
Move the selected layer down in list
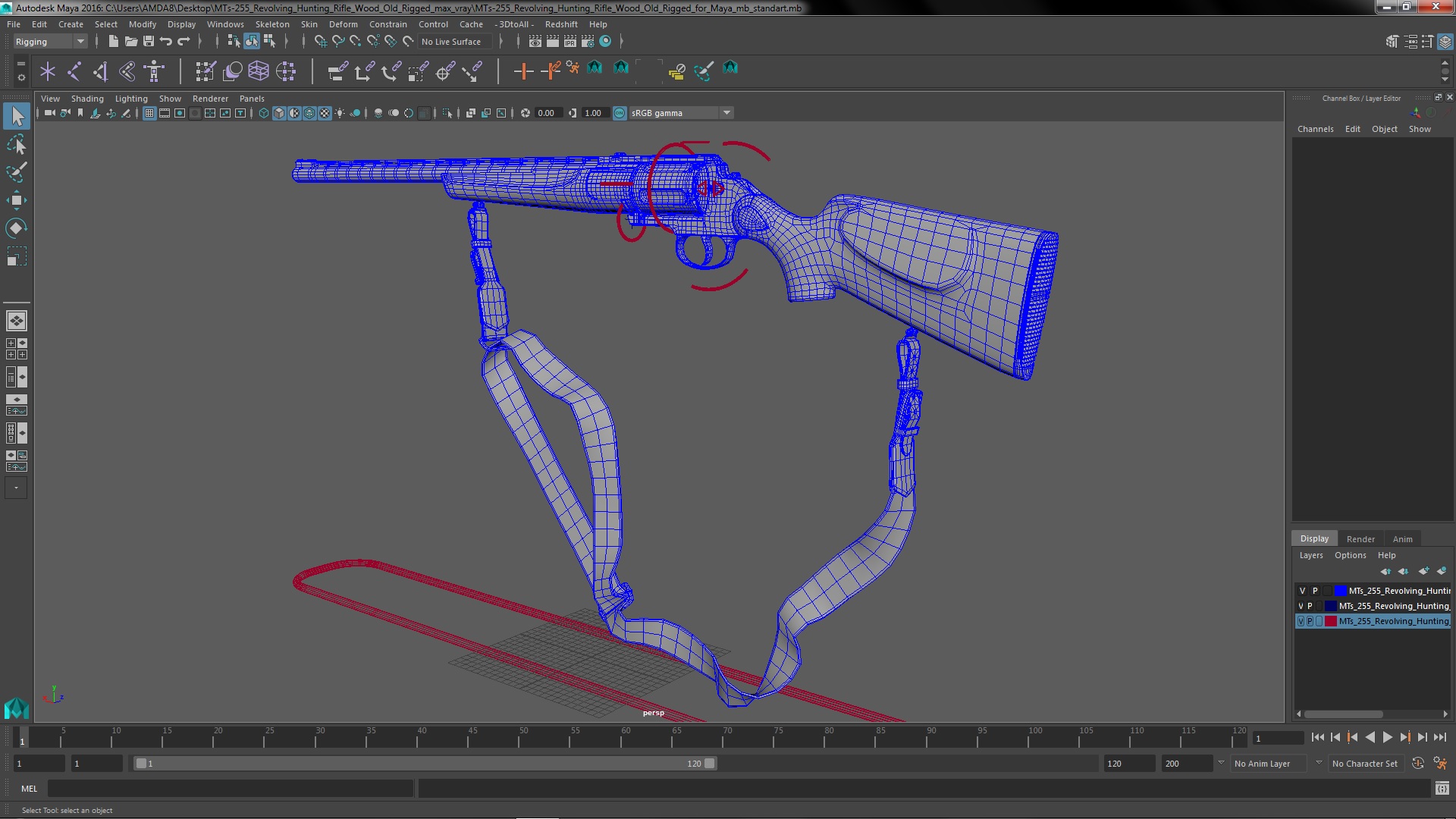1404,571
